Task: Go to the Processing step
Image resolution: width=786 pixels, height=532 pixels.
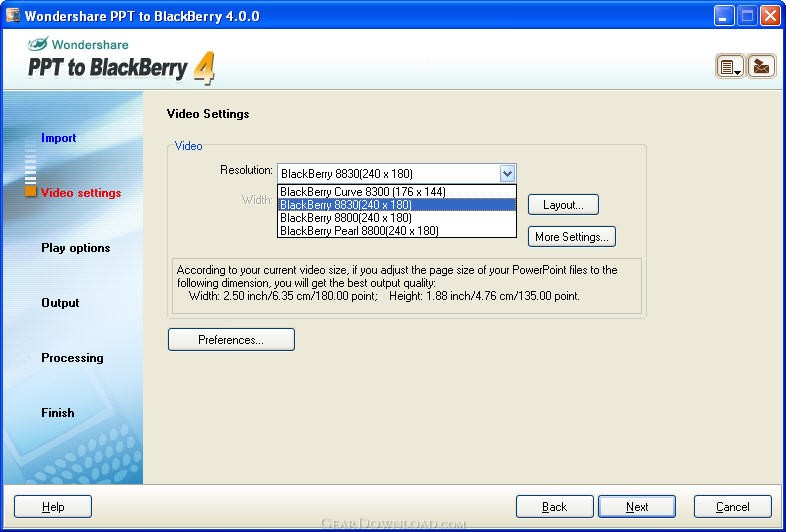Action: pos(72,358)
